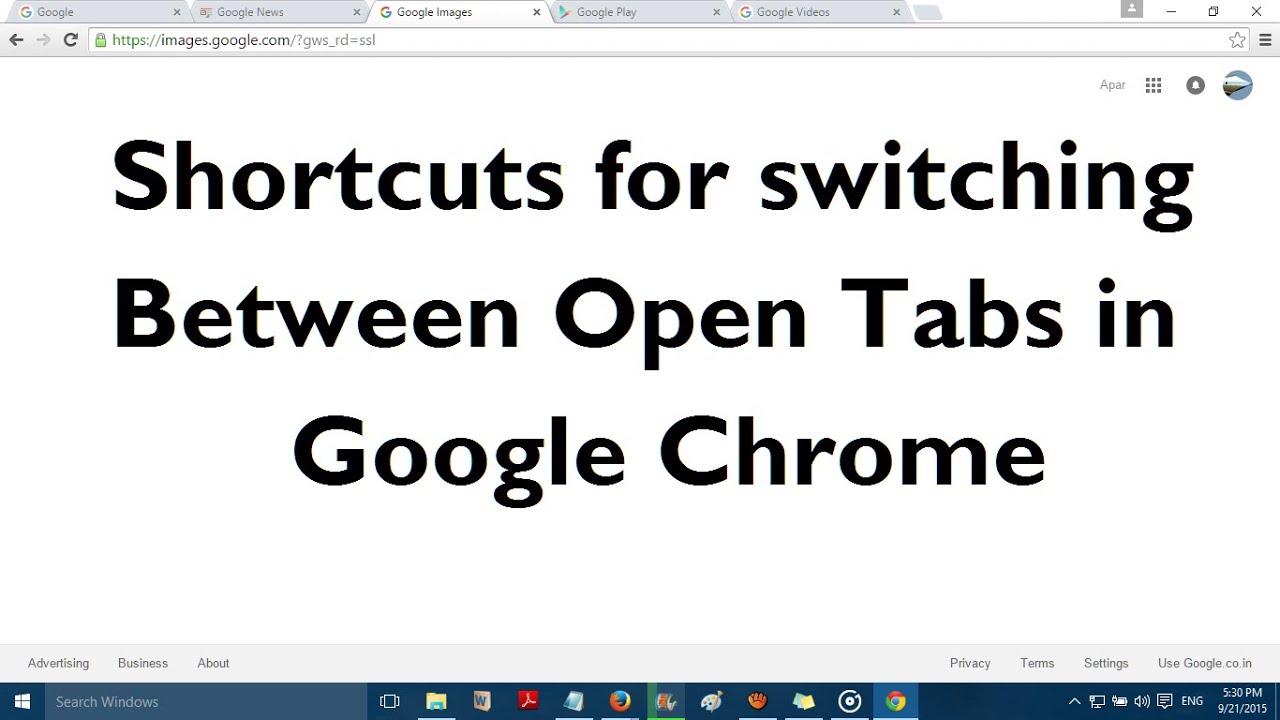Close the Google tab

click(x=177, y=12)
